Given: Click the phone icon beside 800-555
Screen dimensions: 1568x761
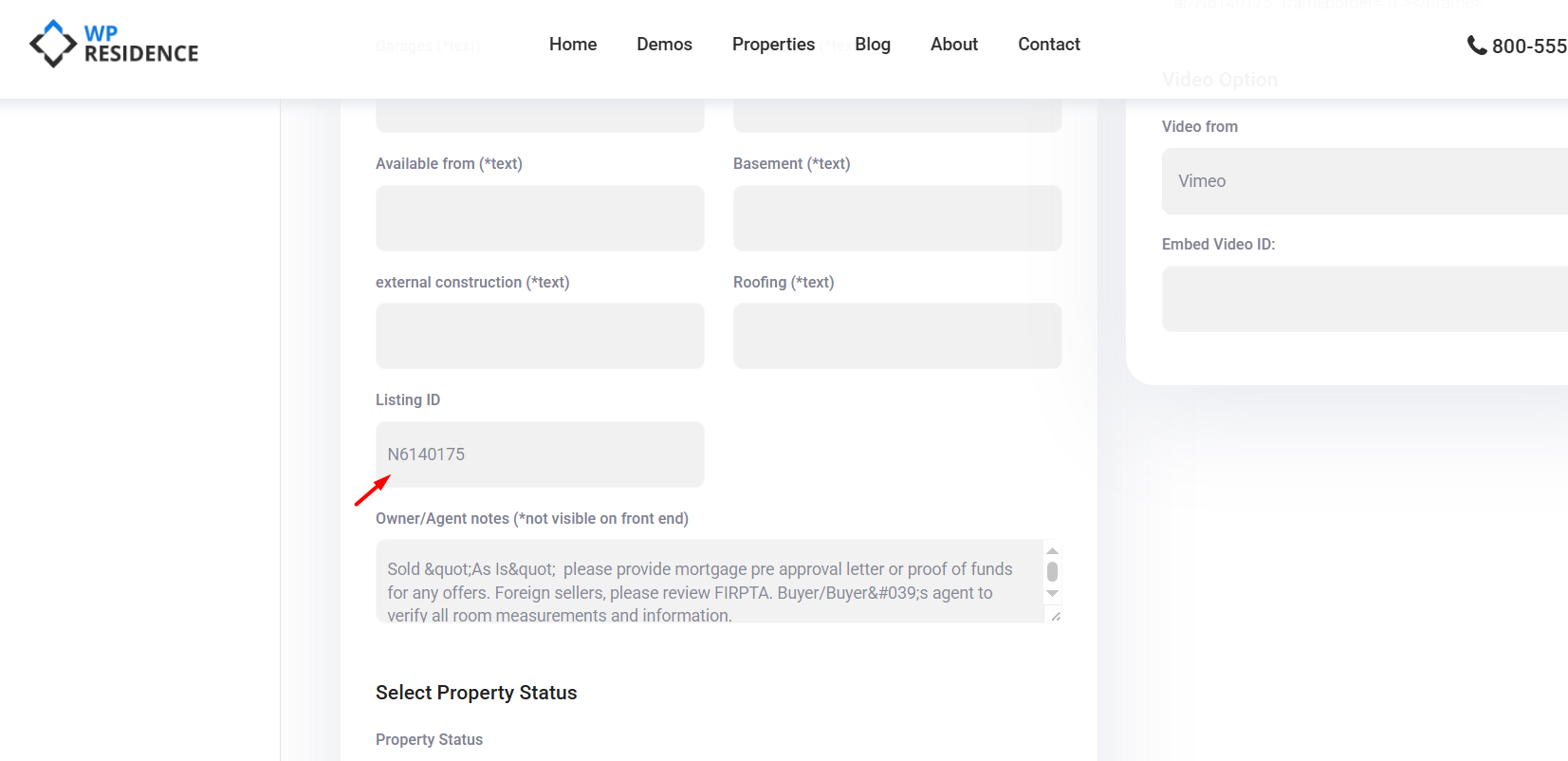Looking at the screenshot, I should click(1476, 45).
